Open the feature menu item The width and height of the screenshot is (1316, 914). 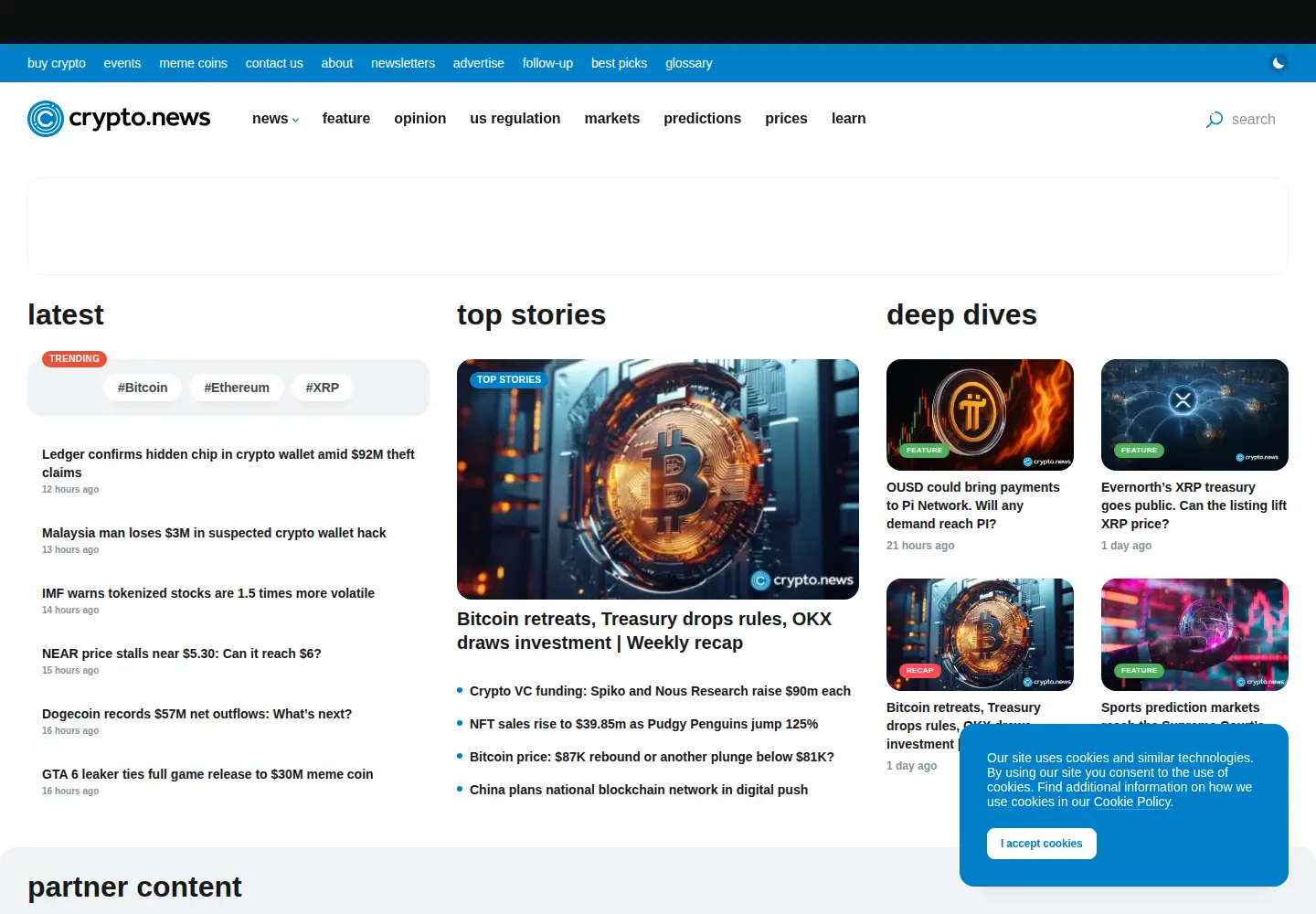click(346, 119)
